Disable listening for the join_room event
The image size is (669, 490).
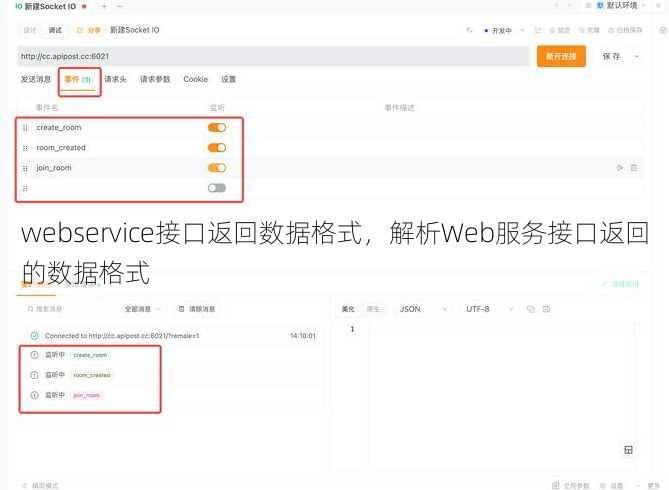point(217,168)
